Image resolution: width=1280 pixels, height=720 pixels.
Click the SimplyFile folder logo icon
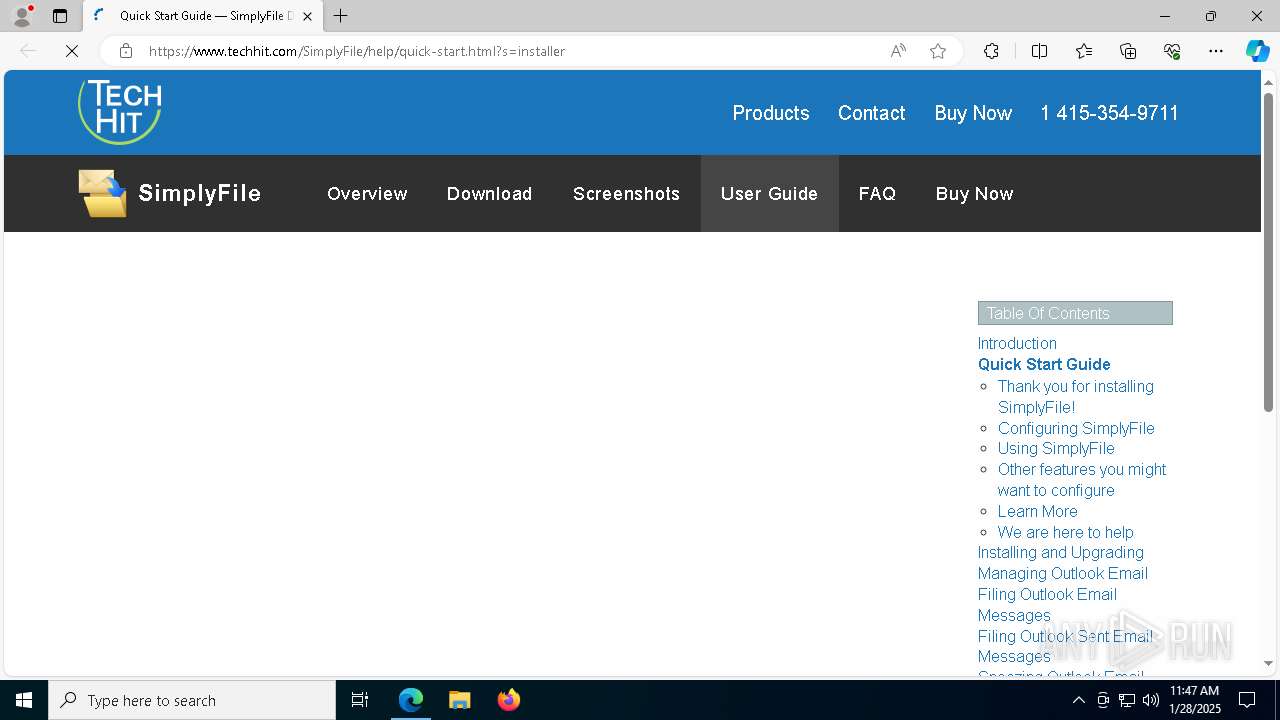(x=103, y=193)
